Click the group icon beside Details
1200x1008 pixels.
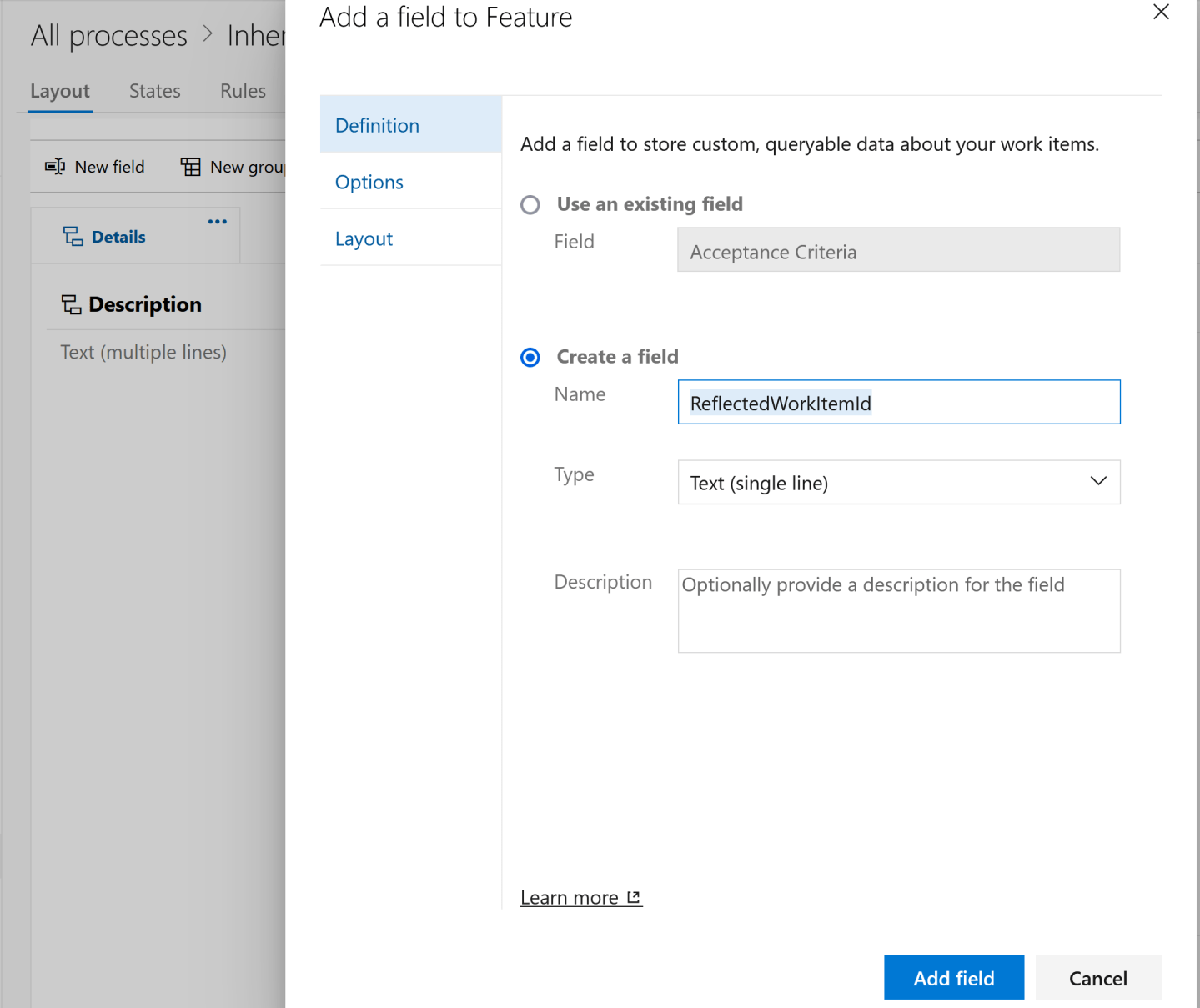(72, 236)
